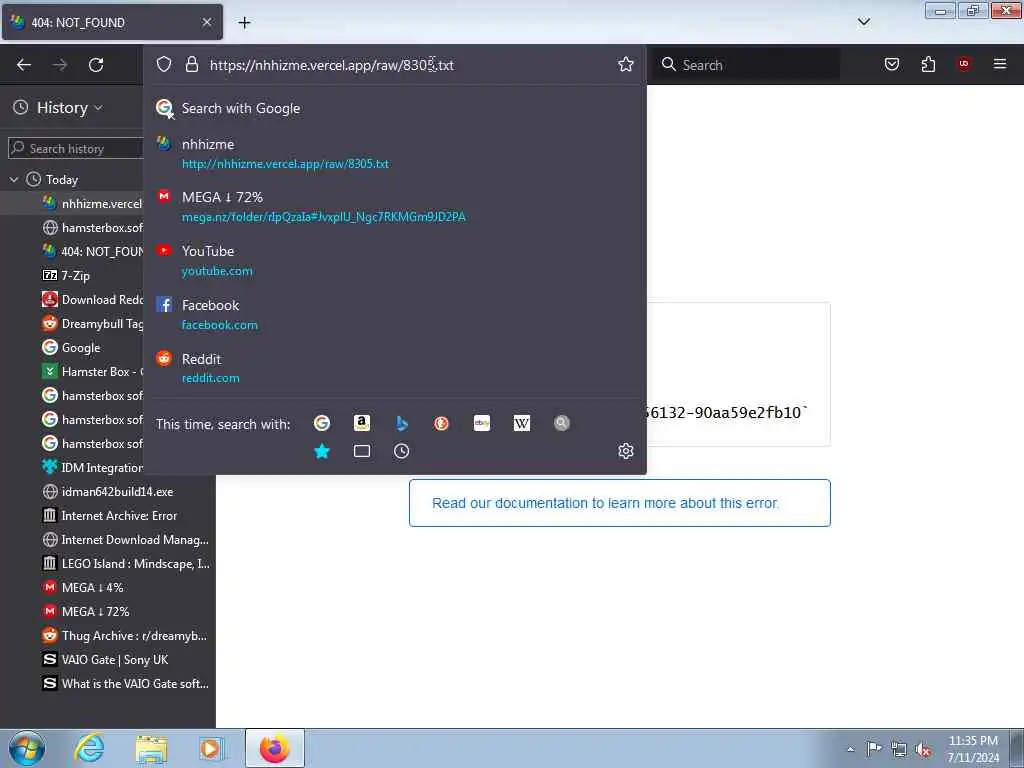Choose the Reddit suggestion
1024x768 pixels.
pyautogui.click(x=394, y=368)
